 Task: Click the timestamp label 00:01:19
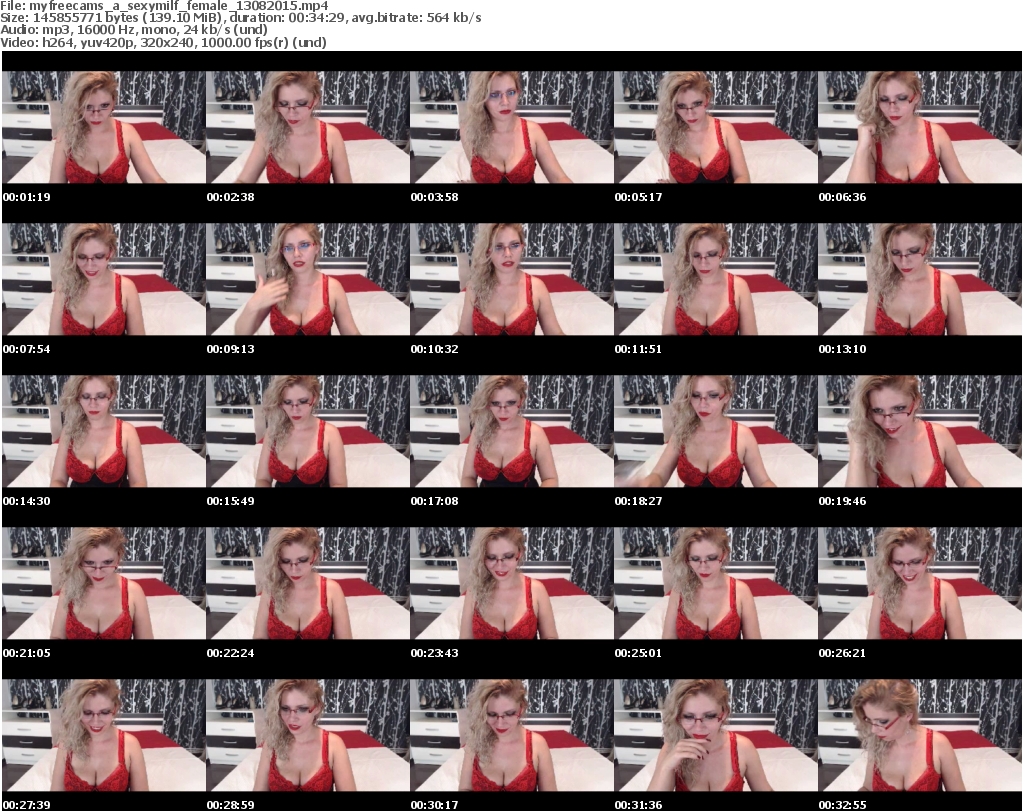point(27,197)
